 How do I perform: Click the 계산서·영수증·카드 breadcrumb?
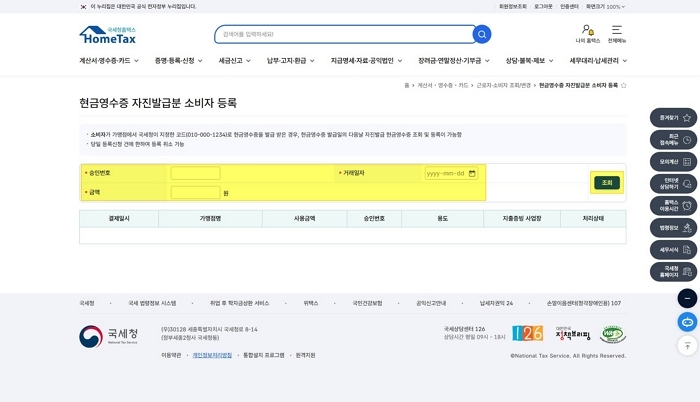(x=442, y=85)
